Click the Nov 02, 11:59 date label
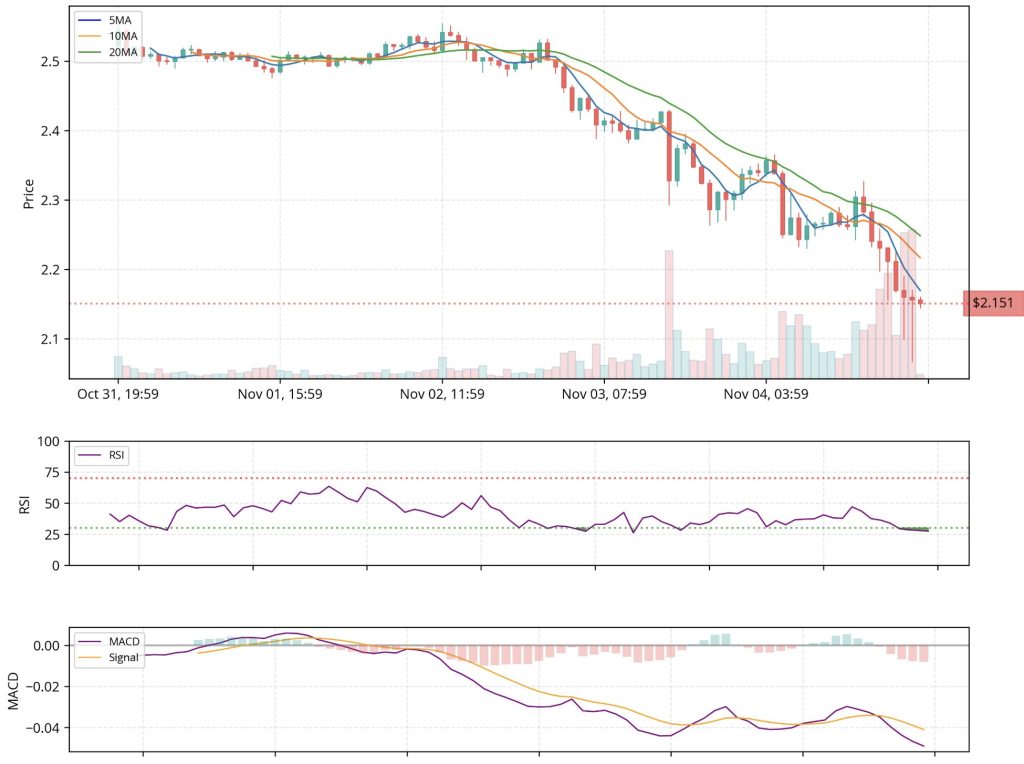 442,394
